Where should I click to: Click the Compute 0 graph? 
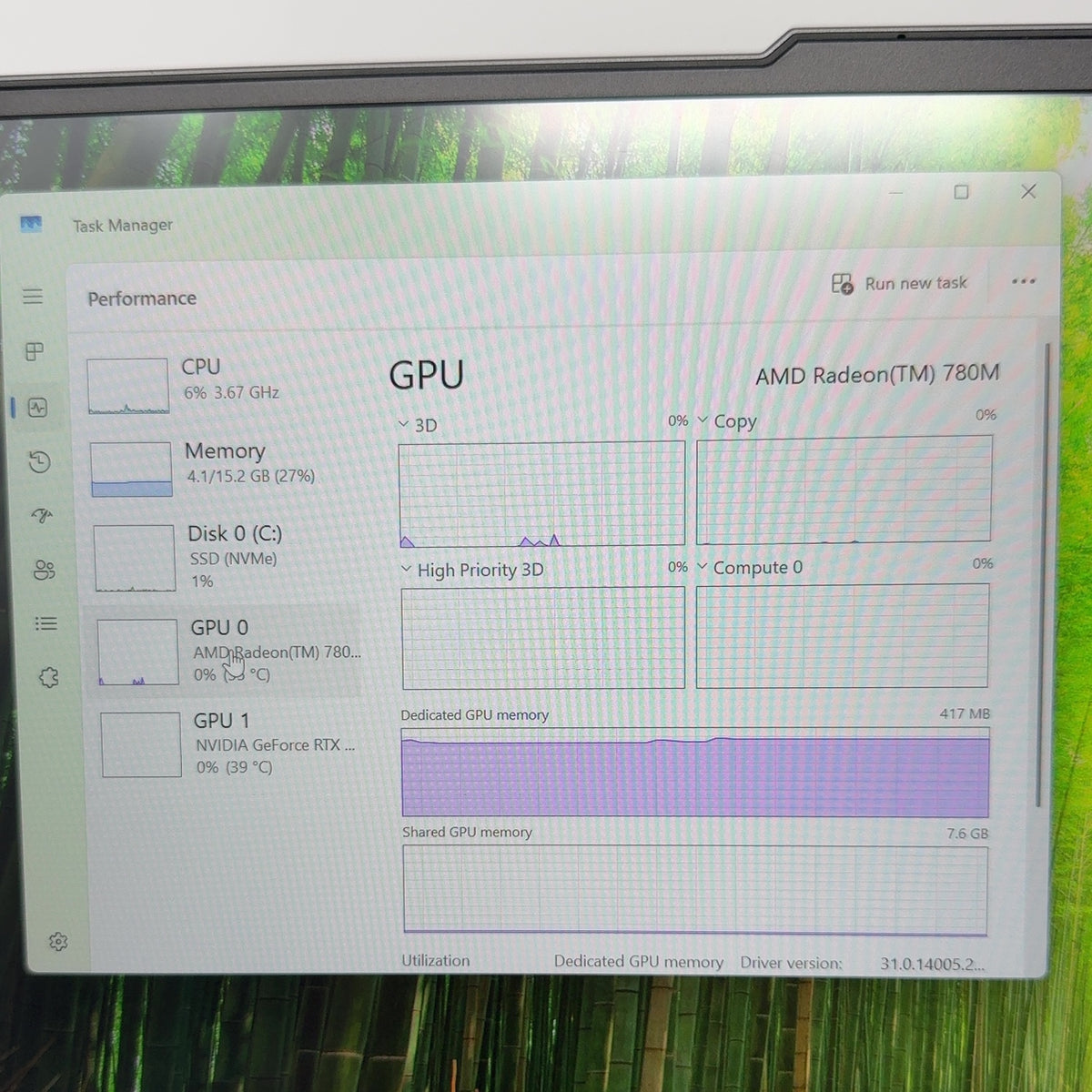(x=843, y=635)
